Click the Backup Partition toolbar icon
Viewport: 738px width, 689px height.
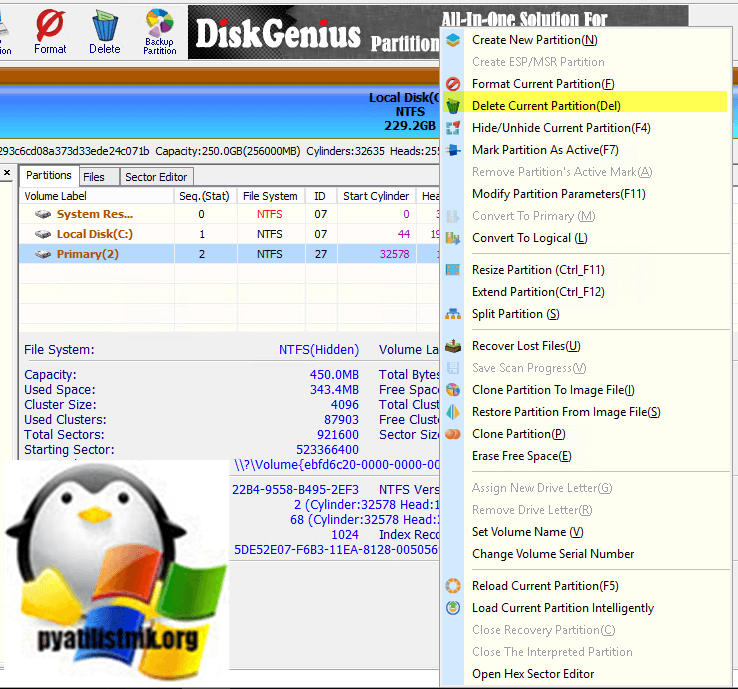[160, 22]
